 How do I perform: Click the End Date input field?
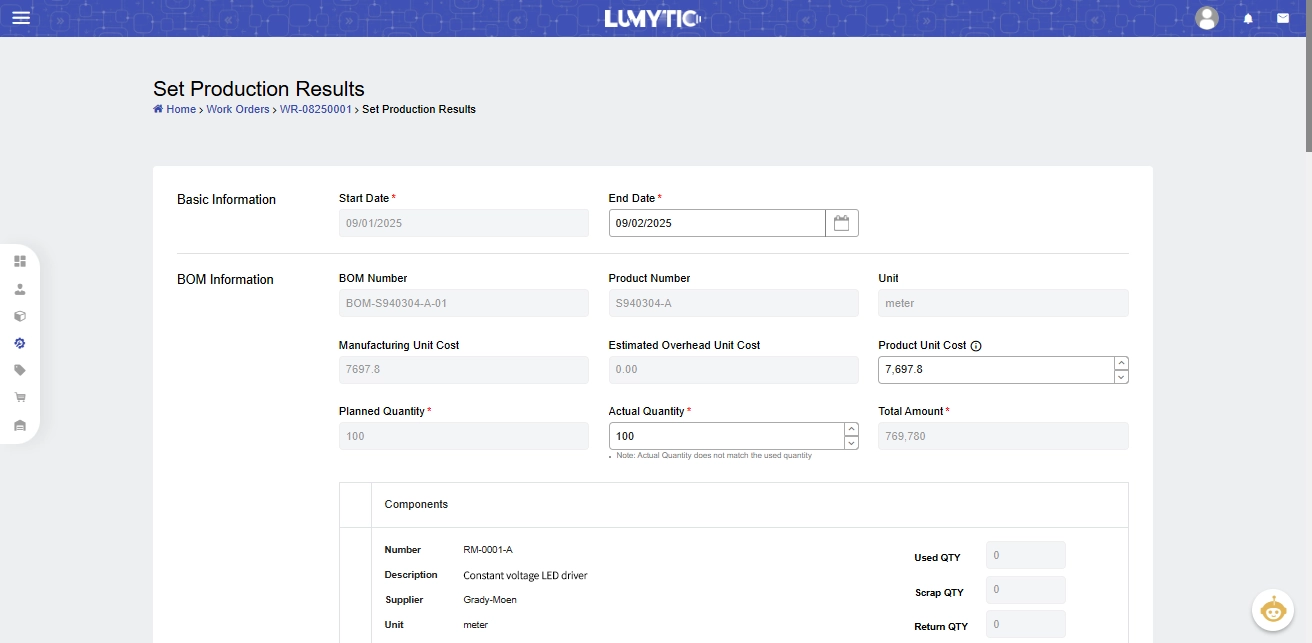pos(716,223)
